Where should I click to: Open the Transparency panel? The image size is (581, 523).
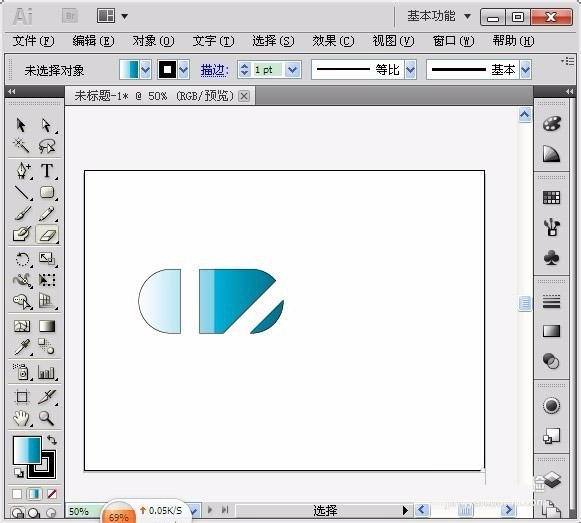(x=552, y=361)
